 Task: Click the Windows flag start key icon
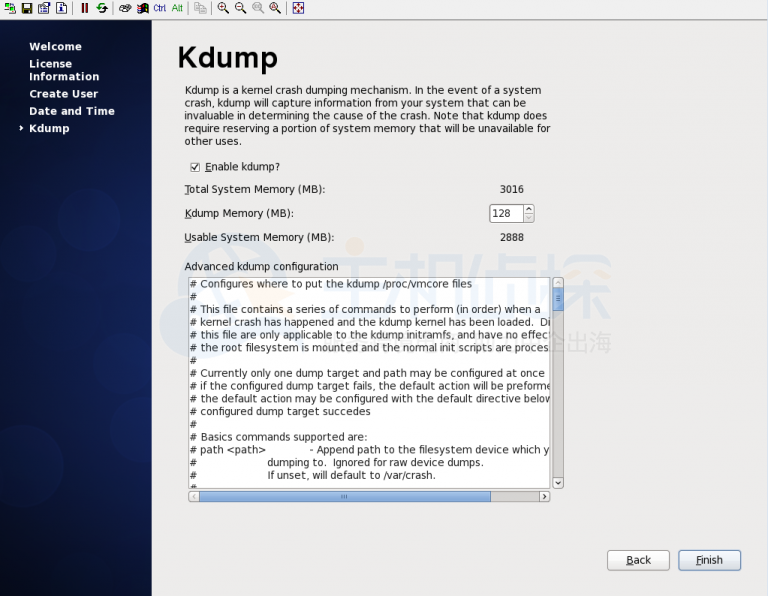[x=143, y=8]
